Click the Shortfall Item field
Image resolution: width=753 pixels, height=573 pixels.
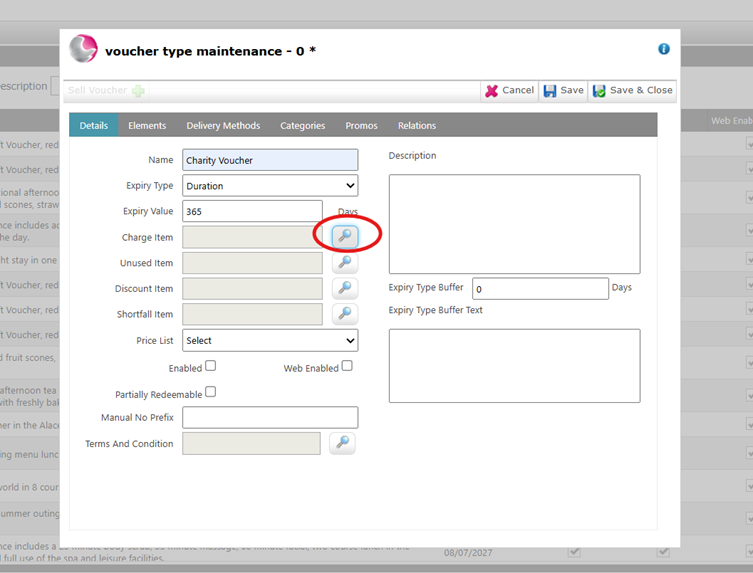click(252, 314)
